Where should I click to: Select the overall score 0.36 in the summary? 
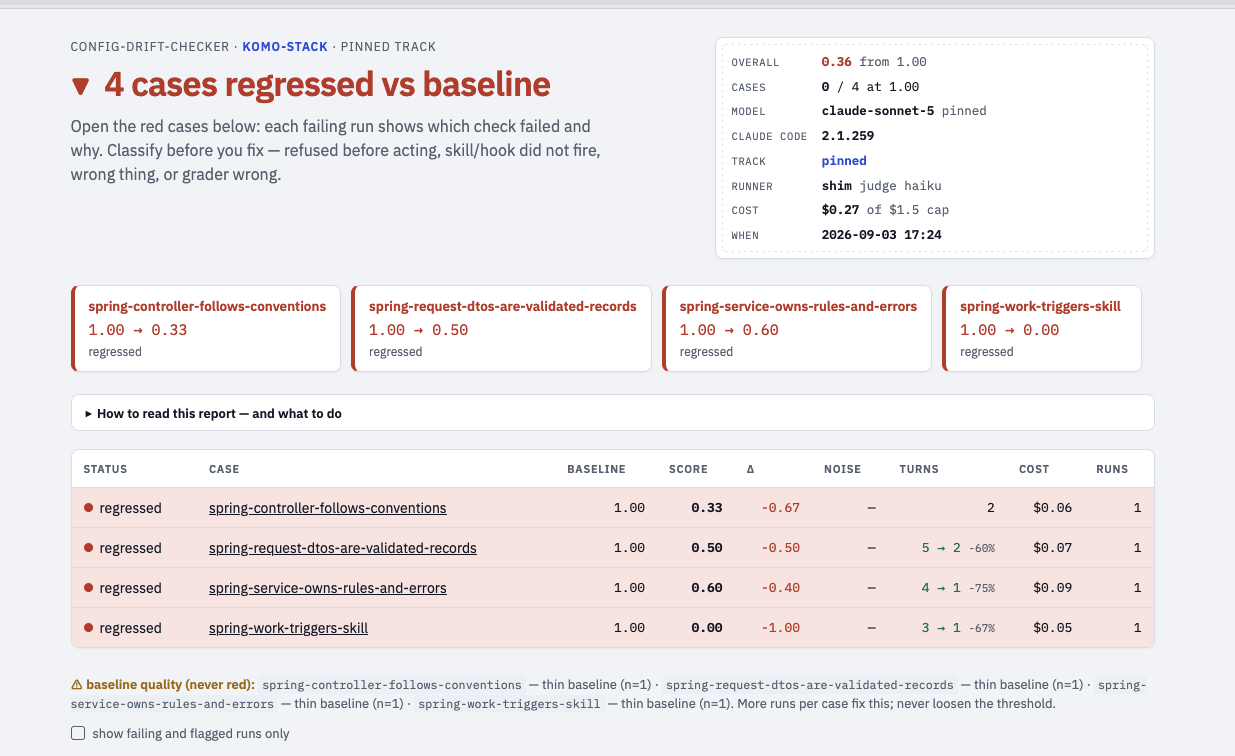click(x=837, y=62)
